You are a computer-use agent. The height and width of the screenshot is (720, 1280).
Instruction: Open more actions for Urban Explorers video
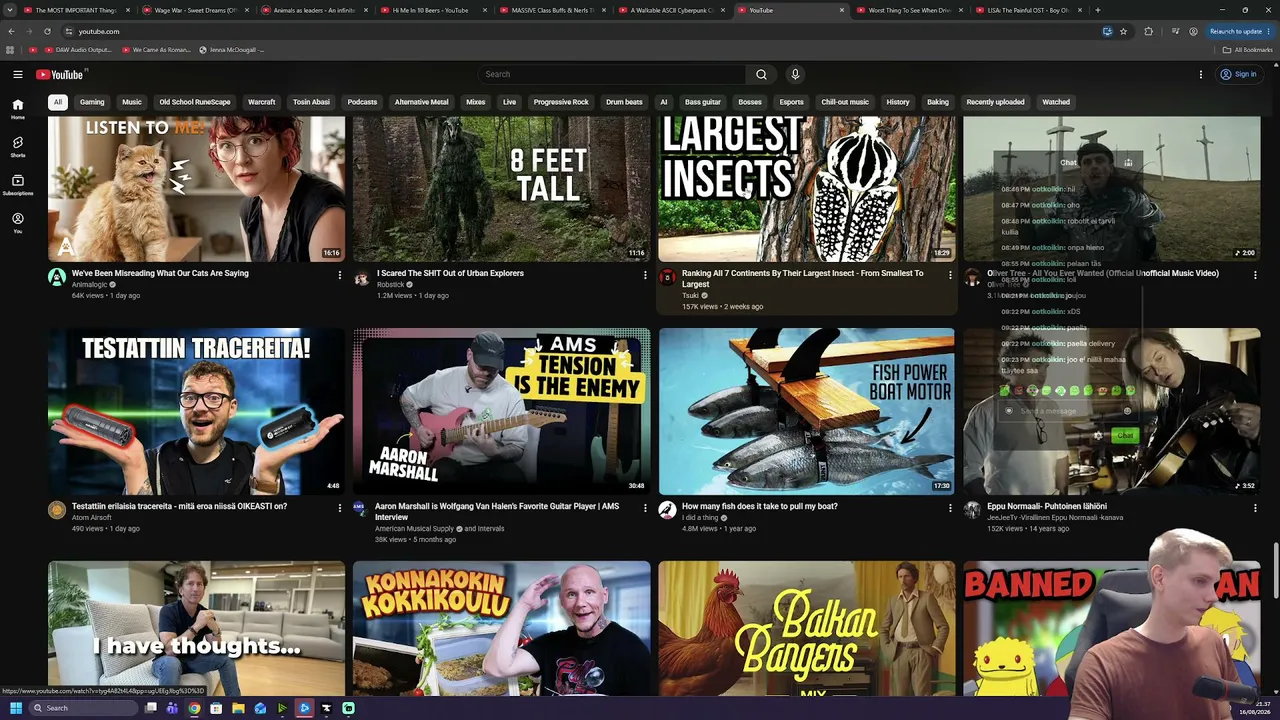pyautogui.click(x=645, y=274)
